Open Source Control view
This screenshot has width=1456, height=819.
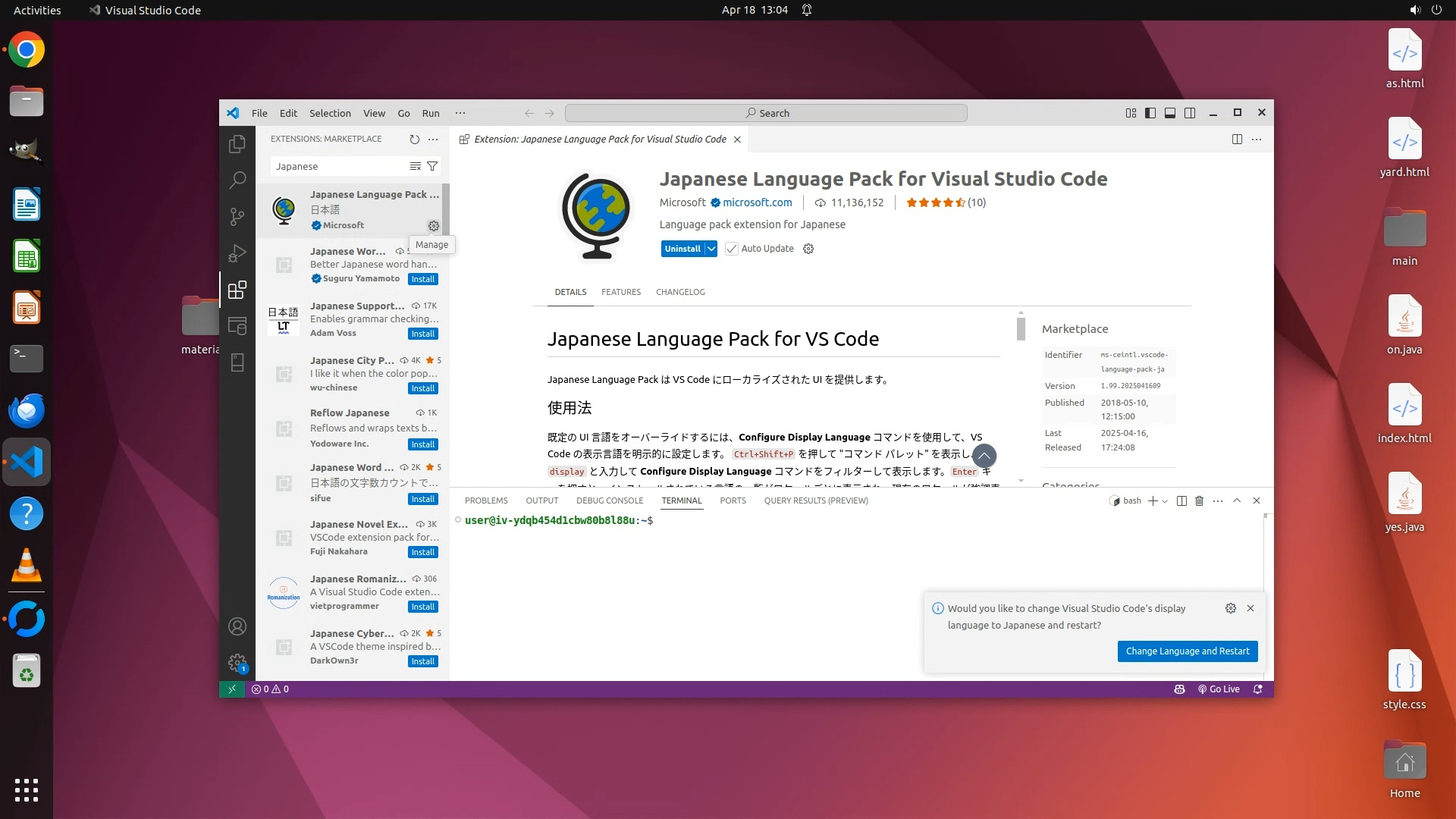tap(237, 216)
